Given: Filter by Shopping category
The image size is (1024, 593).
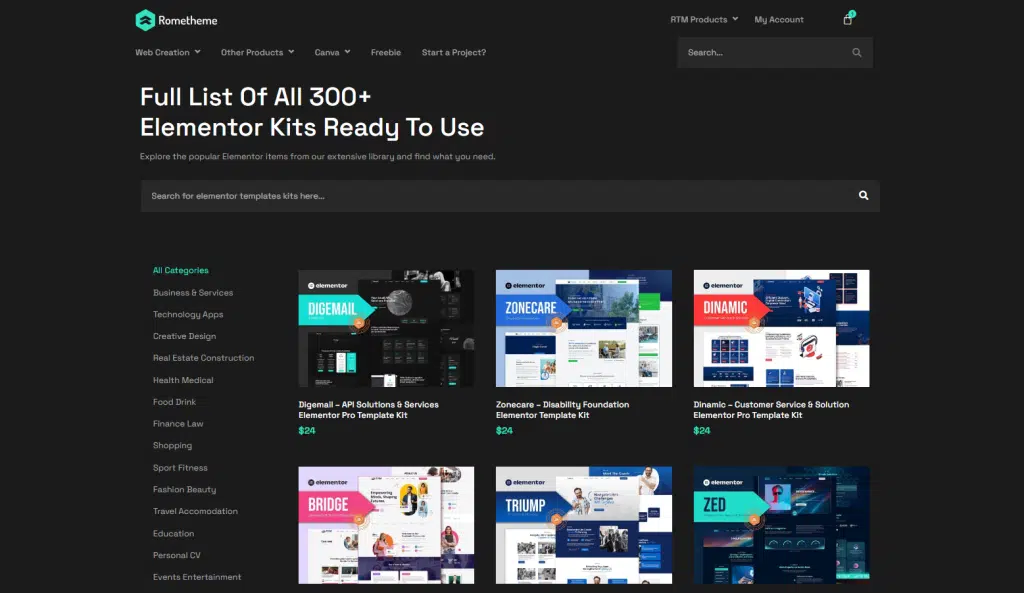Looking at the screenshot, I should point(172,445).
